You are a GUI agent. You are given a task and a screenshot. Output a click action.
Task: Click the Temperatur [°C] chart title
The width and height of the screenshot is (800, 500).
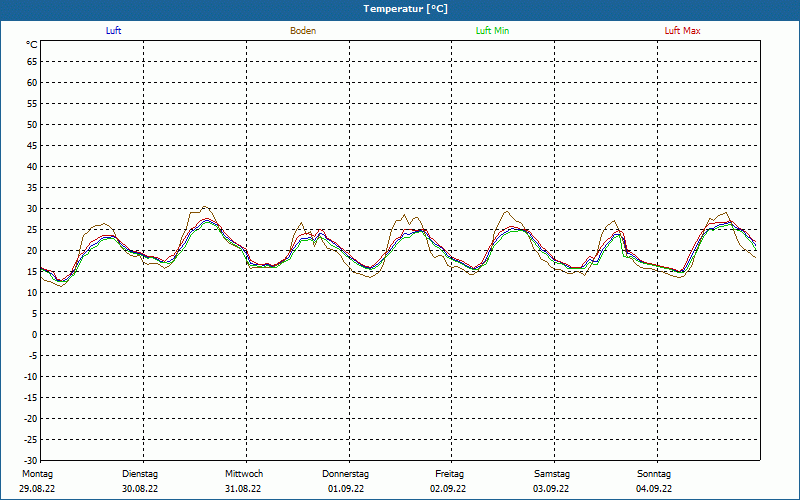click(406, 9)
